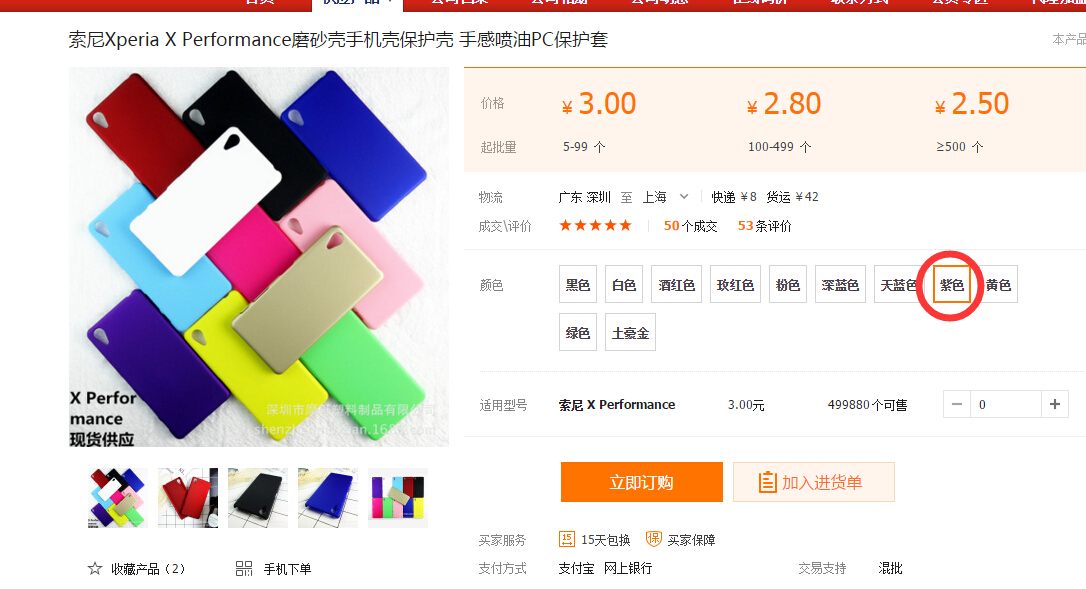Select the 土豪金 color option
Image resolution: width=1086 pixels, height=589 pixels.
click(630, 332)
